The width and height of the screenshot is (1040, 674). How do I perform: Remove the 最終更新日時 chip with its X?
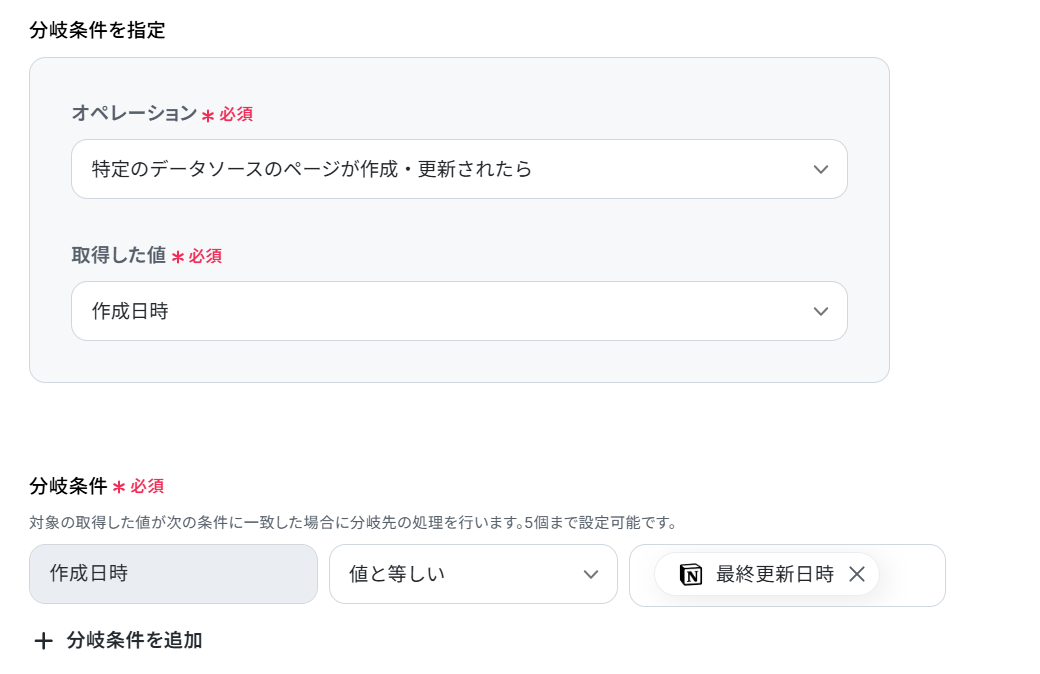[x=857, y=574]
